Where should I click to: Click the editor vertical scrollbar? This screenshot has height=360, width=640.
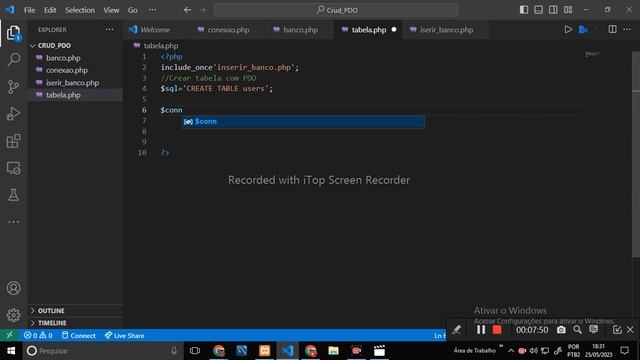click(x=636, y=154)
